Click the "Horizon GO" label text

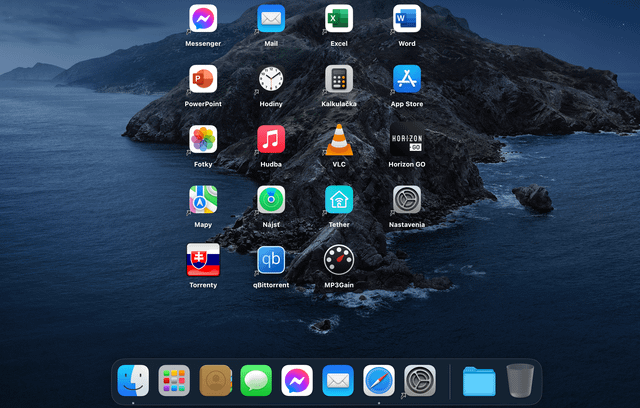pyautogui.click(x=407, y=164)
